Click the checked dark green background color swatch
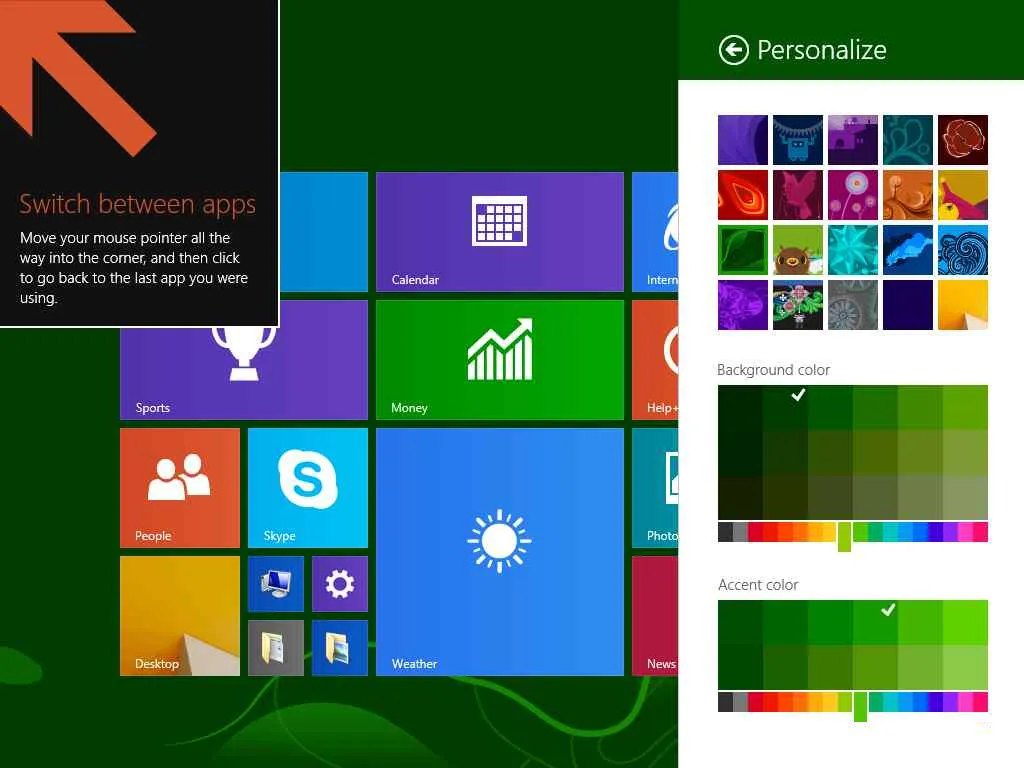 point(785,408)
